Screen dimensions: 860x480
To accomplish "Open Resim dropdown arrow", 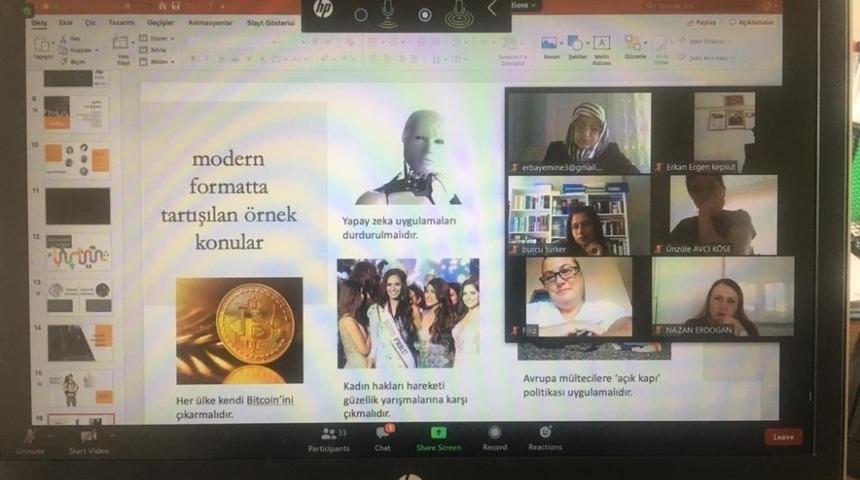I will [x=562, y=43].
